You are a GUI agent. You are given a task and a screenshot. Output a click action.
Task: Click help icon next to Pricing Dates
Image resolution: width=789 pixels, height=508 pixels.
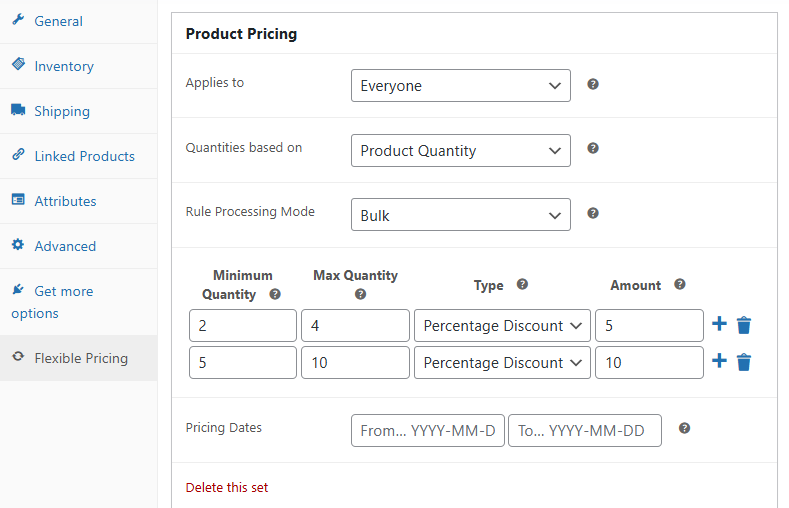point(684,428)
